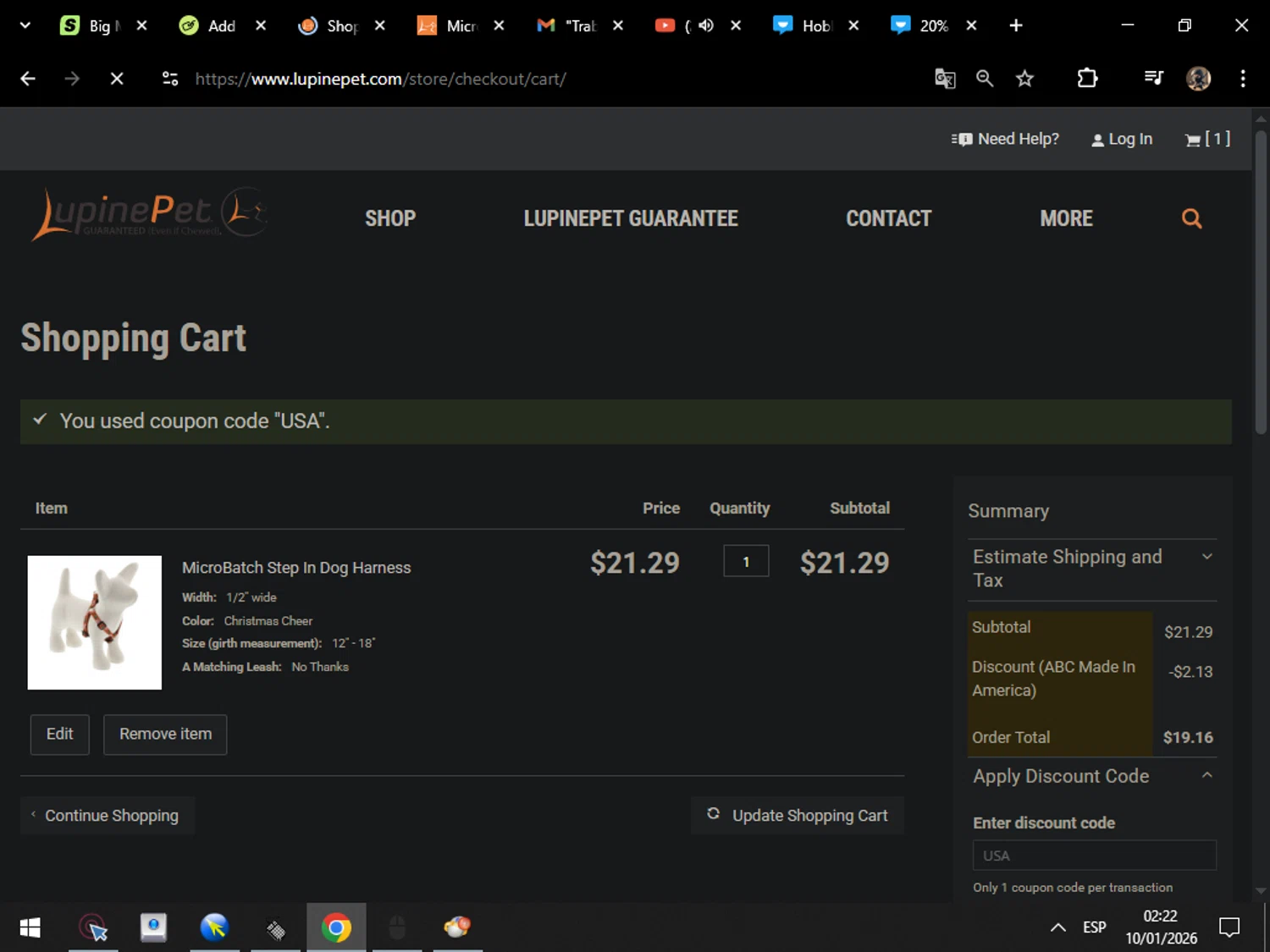Open Chrome from the taskbar
The height and width of the screenshot is (952, 1270).
pos(336,927)
